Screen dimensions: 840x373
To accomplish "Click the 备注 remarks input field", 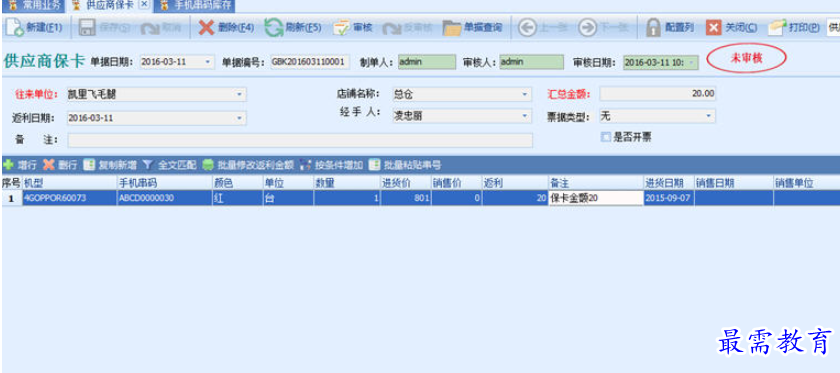I will pyautogui.click(x=301, y=140).
